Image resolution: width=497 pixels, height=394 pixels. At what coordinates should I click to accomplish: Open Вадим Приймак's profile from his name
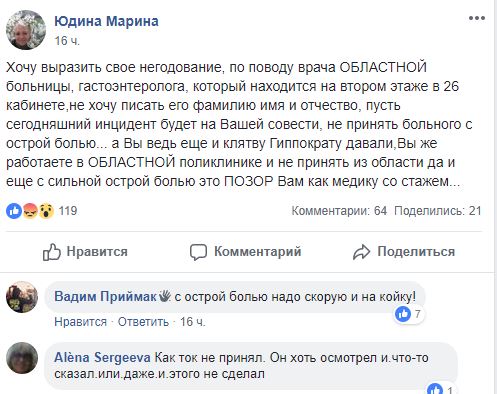pos(105,297)
